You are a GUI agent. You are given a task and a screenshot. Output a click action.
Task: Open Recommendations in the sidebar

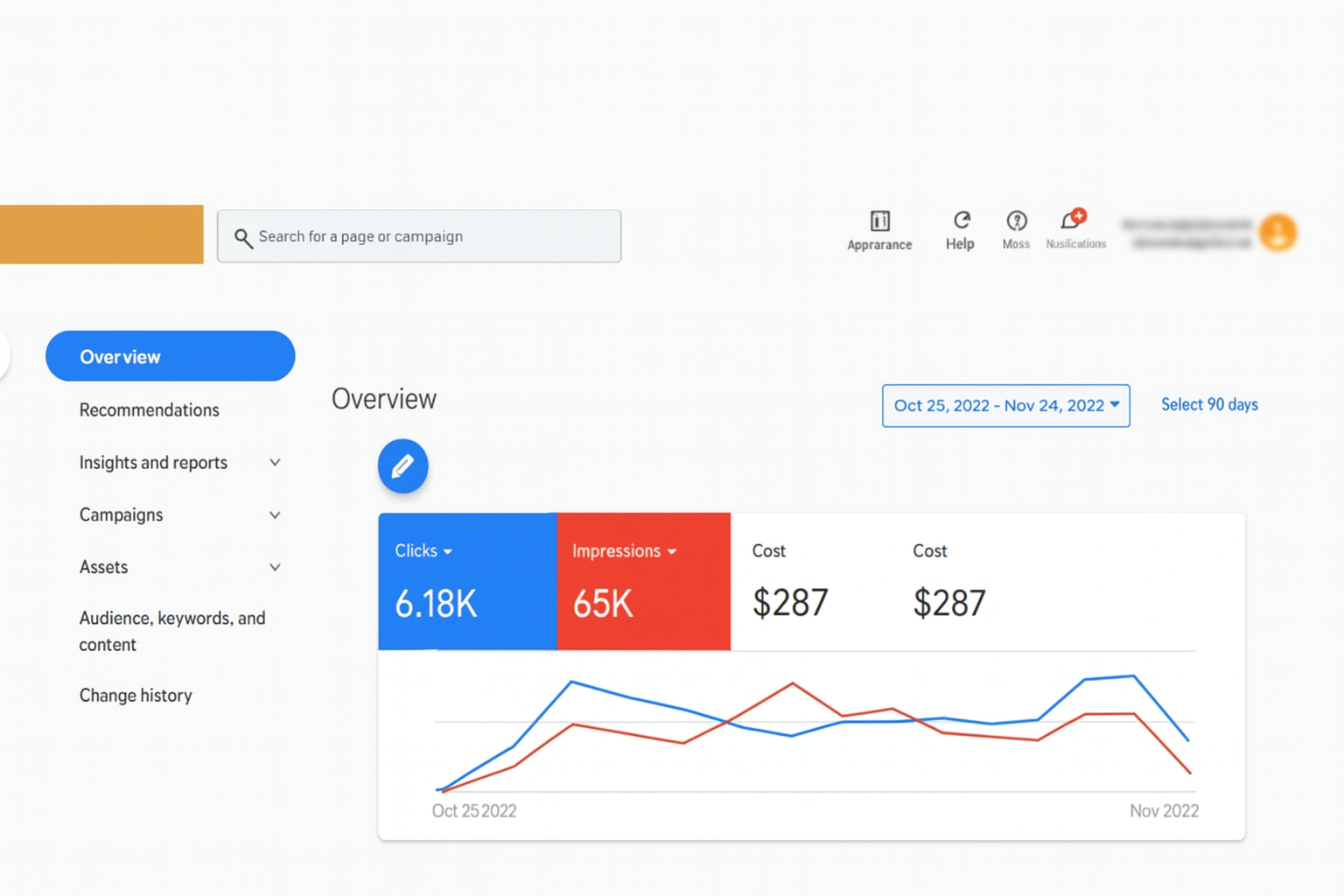click(x=150, y=410)
